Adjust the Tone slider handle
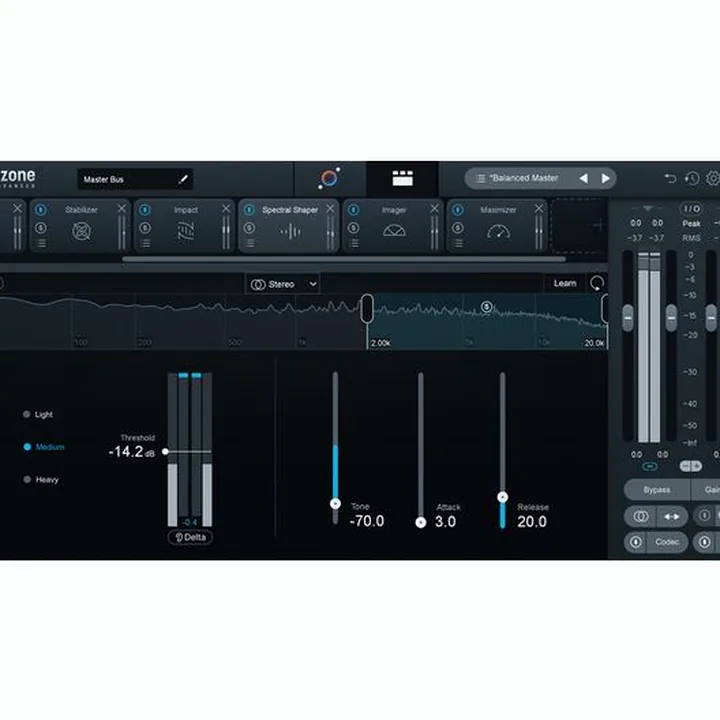 pos(335,504)
